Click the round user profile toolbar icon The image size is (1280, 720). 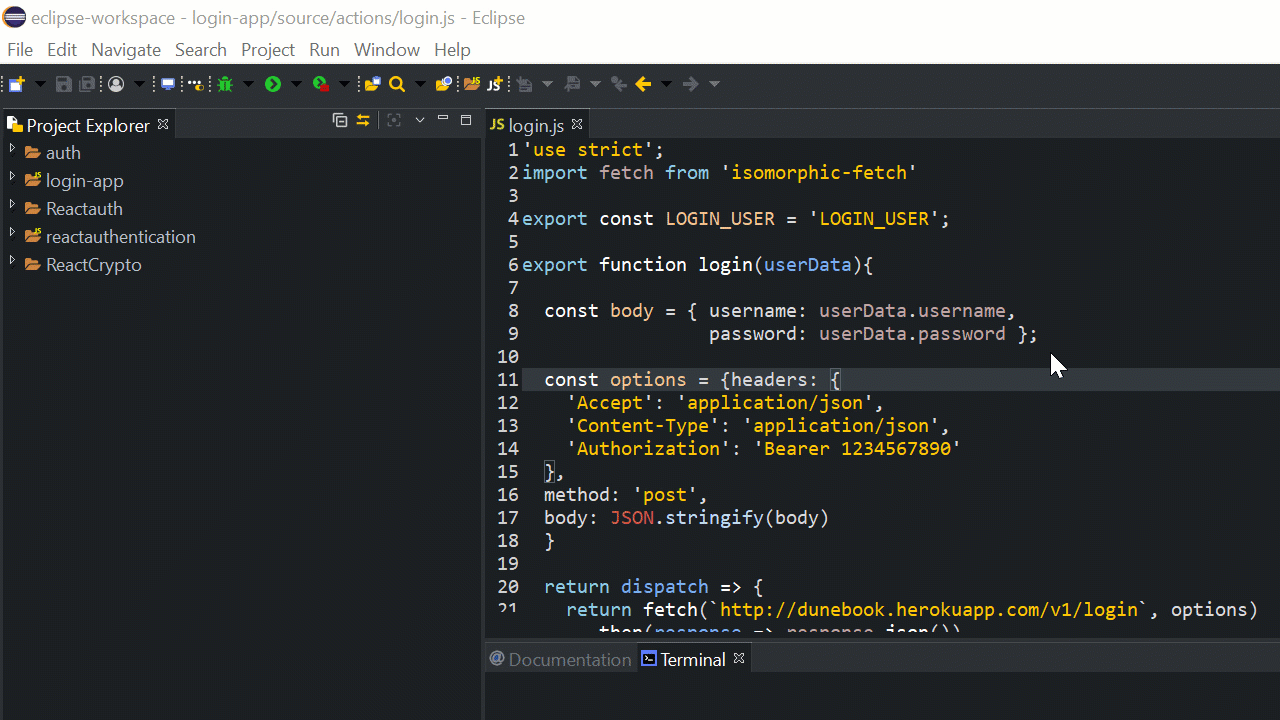coord(116,84)
